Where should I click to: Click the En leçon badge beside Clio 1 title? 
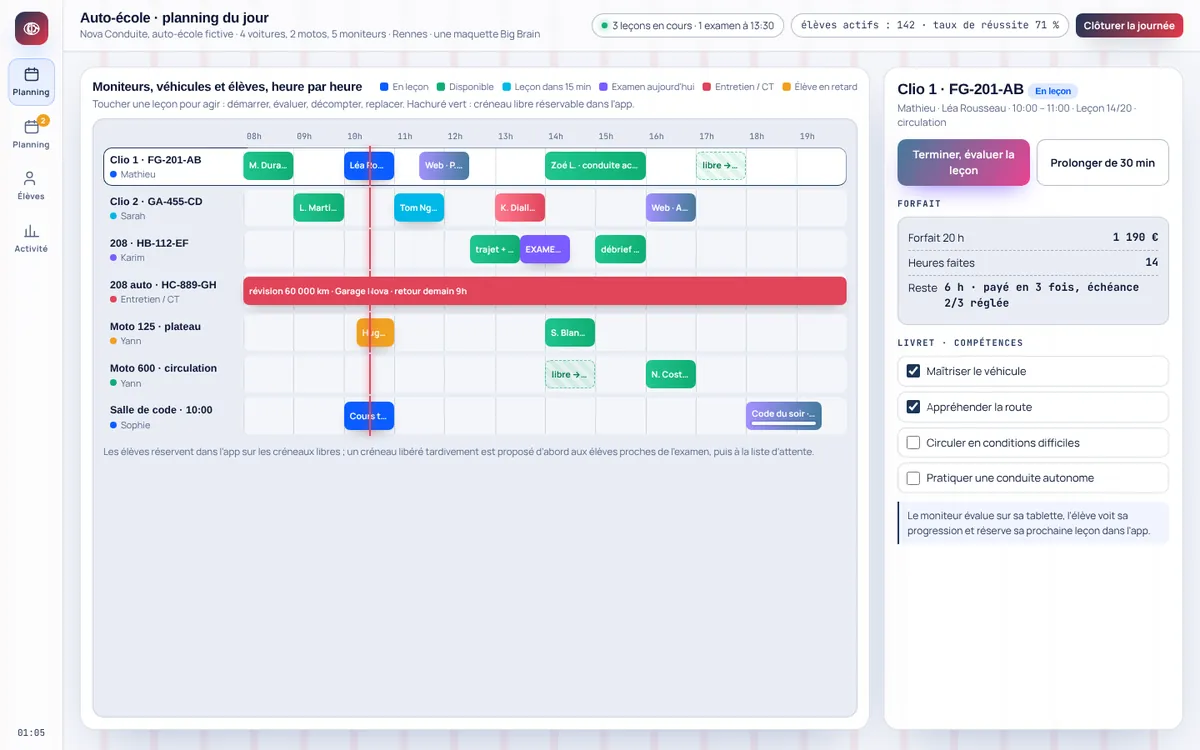(x=1053, y=91)
